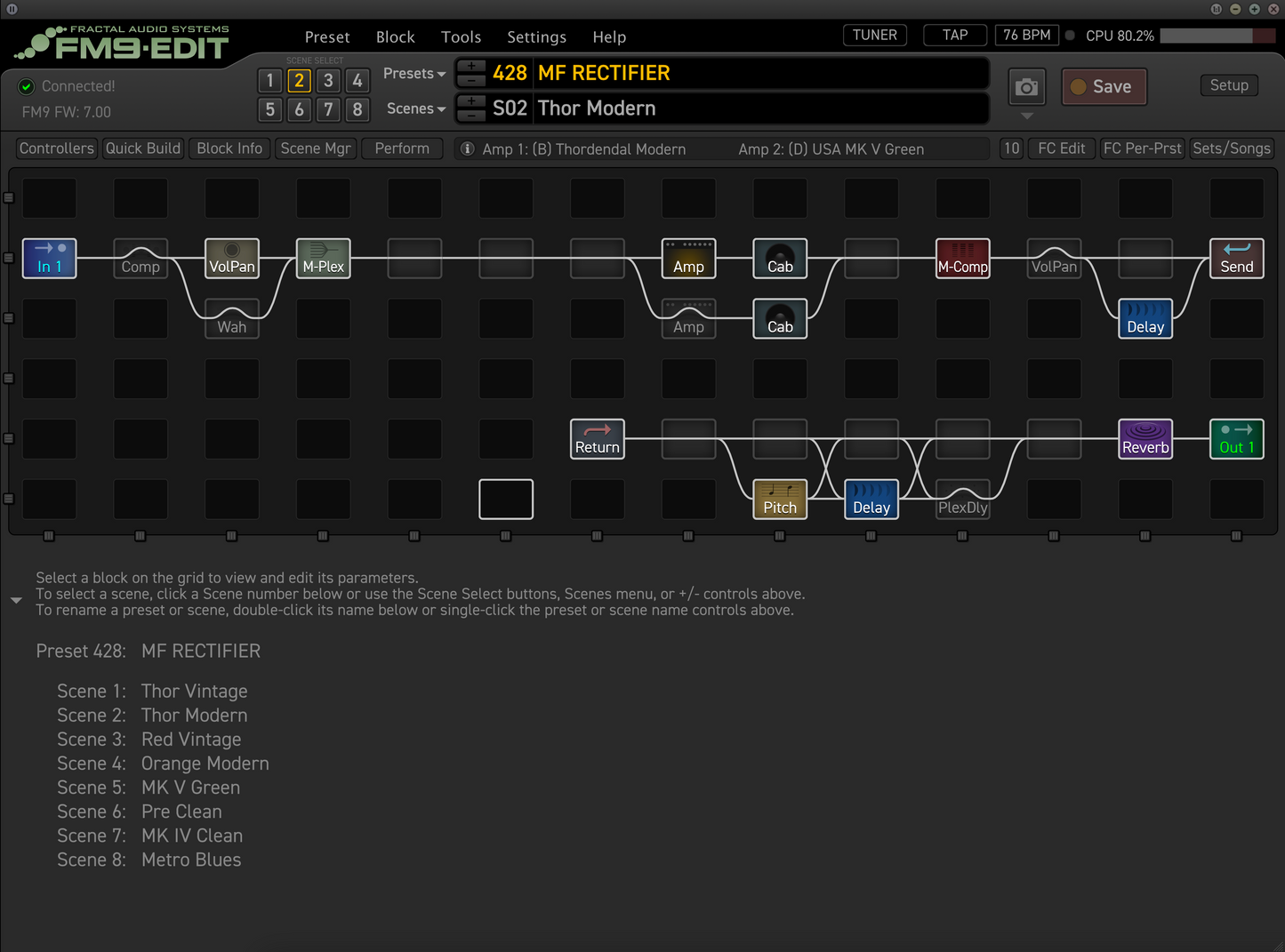Viewport: 1285px width, 952px height.
Task: Open the Block menu
Action: [x=396, y=37]
